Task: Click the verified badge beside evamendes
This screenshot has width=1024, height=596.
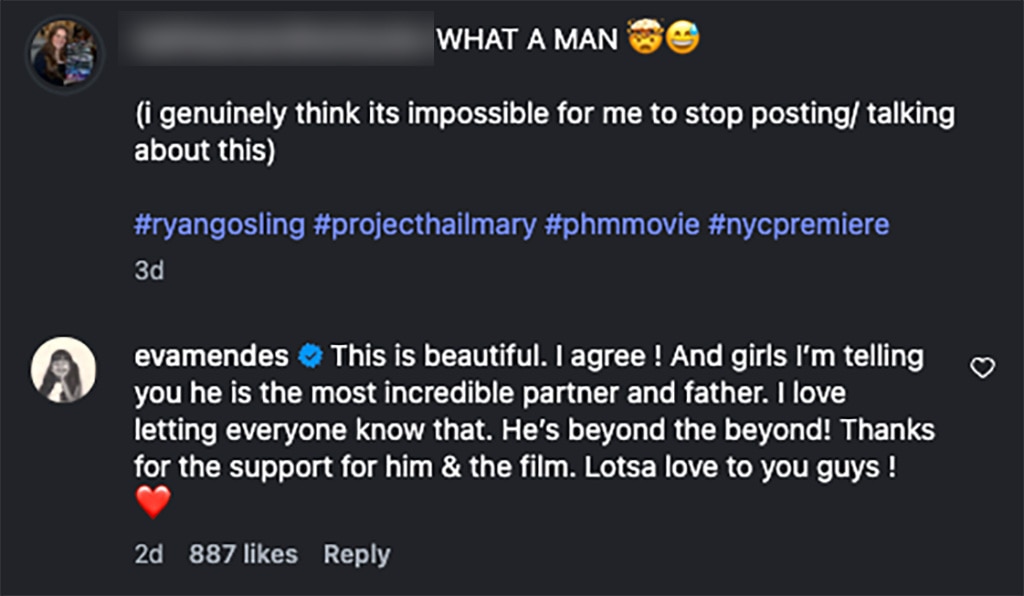Action: [x=311, y=355]
